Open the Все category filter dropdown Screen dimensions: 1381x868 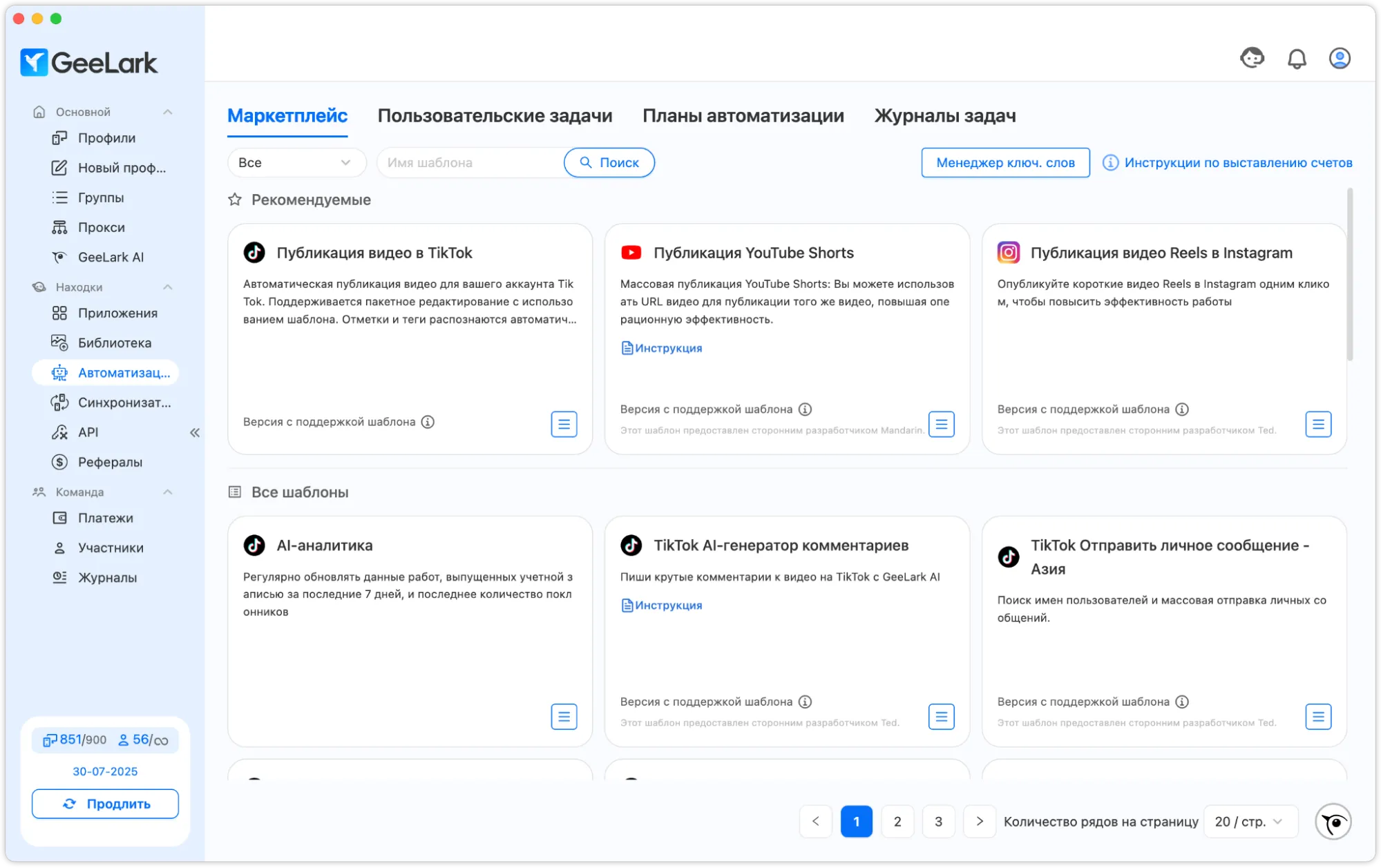coord(296,163)
